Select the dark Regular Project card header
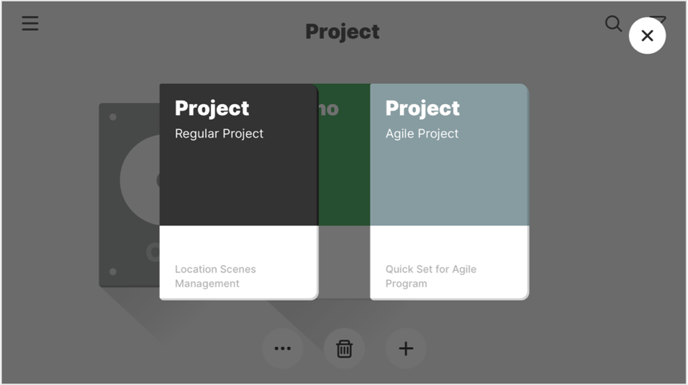Viewport: 688px width, 385px height. pyautogui.click(x=239, y=155)
